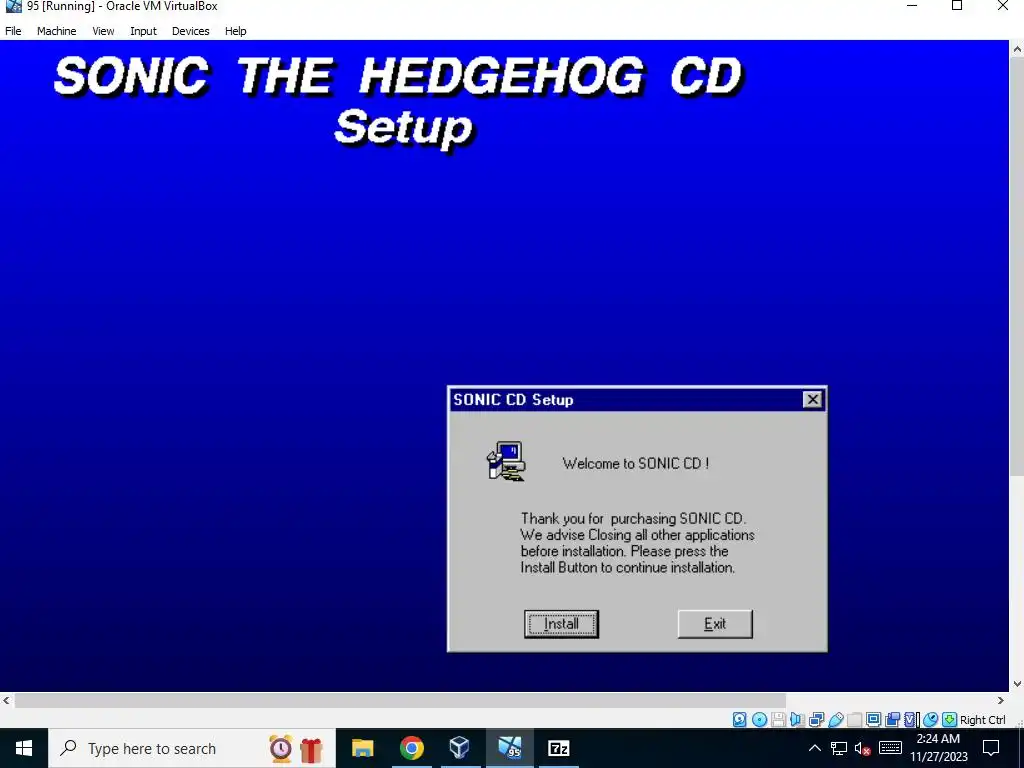Click the alarm clock icon in search box
Screen dimensions: 1024x768
coord(281,748)
